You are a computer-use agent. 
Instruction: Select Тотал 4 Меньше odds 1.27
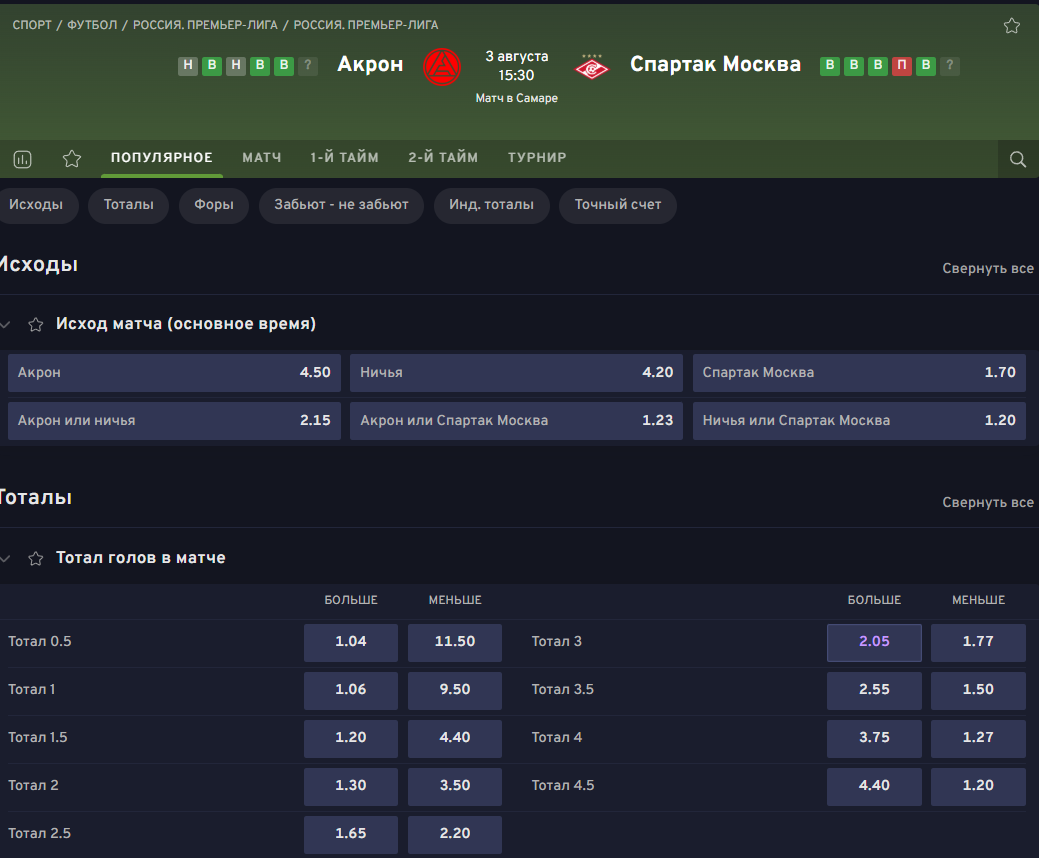(x=978, y=739)
